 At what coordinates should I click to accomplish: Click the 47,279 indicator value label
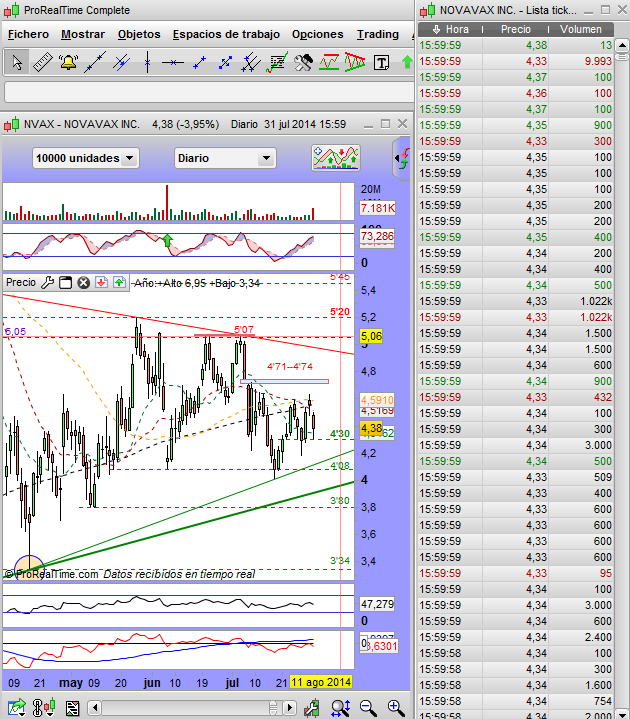pyautogui.click(x=377, y=604)
